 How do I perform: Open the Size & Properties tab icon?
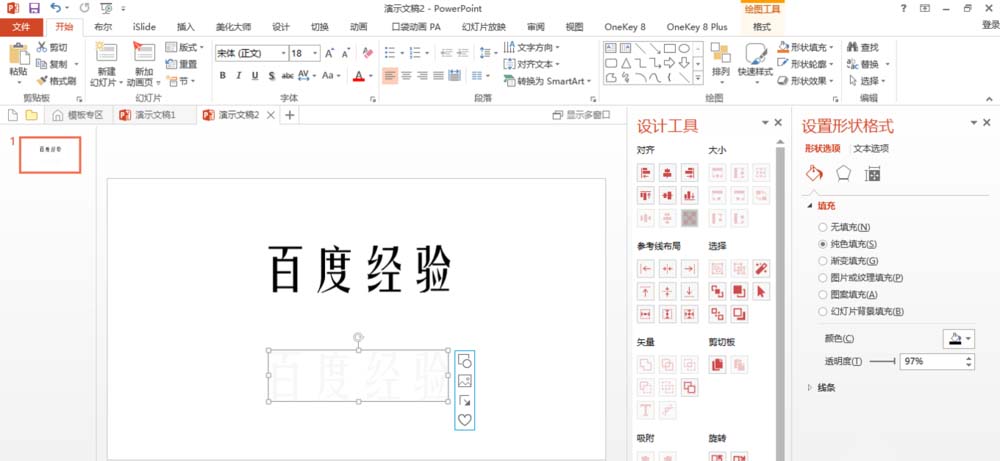click(x=872, y=173)
